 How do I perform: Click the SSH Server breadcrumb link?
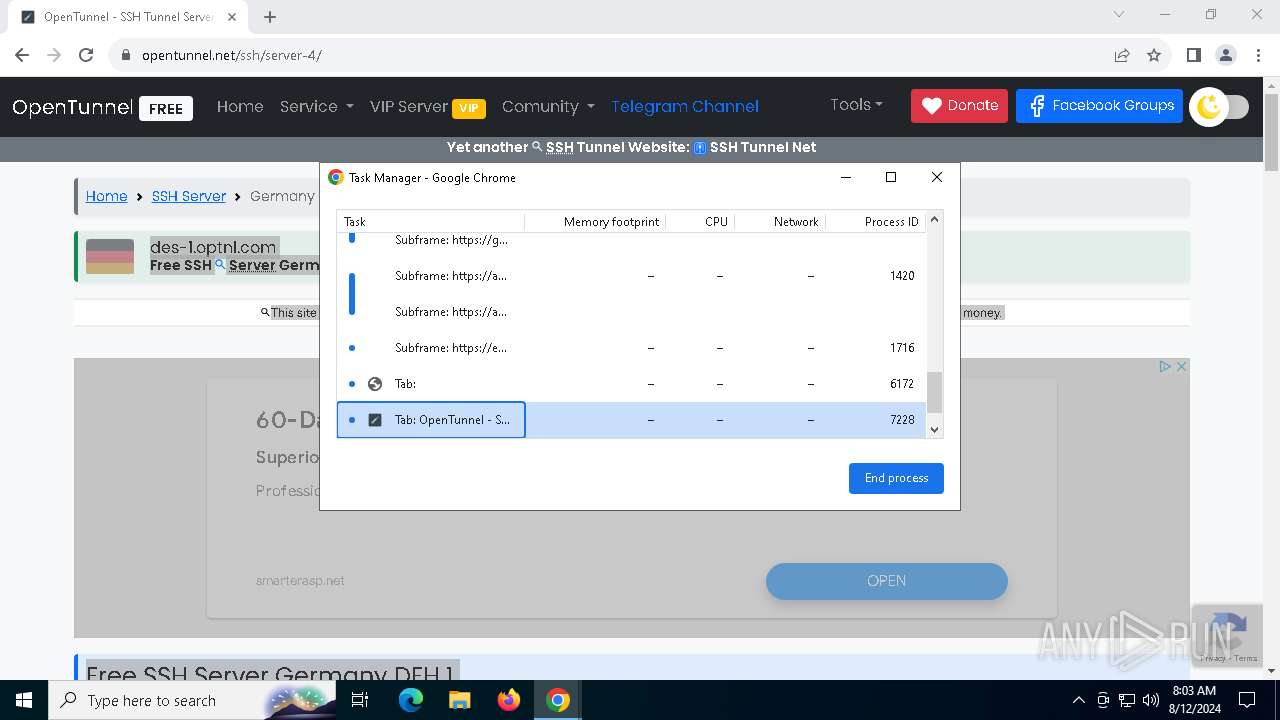coord(189,196)
